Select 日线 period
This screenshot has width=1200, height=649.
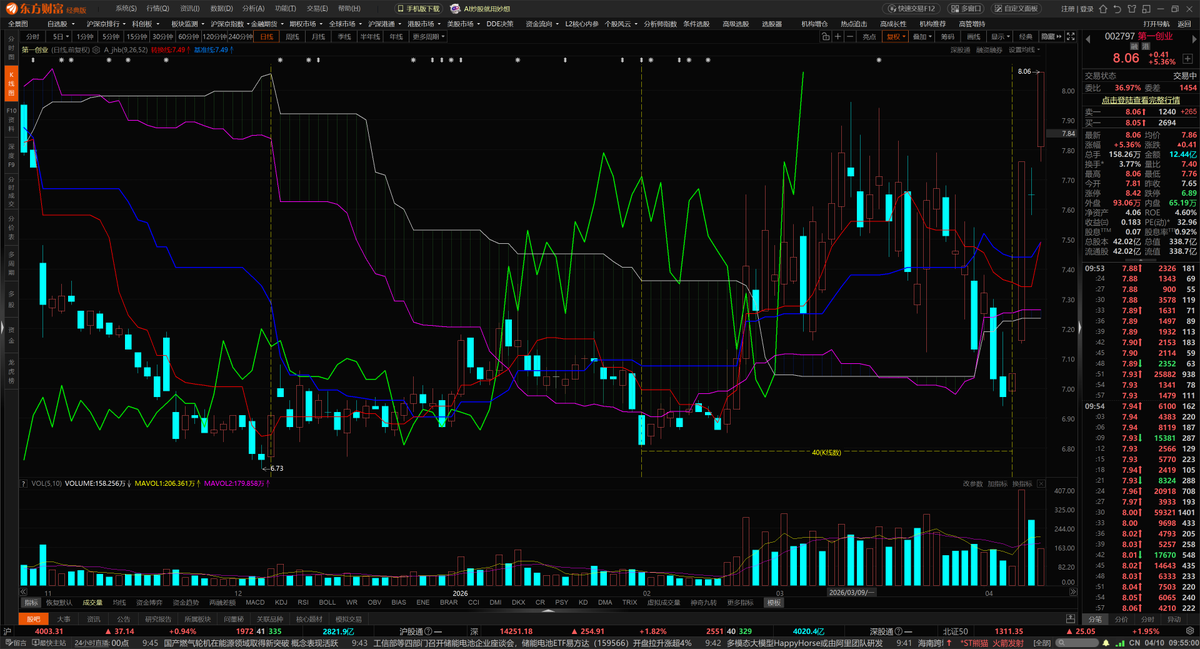[x=266, y=36]
